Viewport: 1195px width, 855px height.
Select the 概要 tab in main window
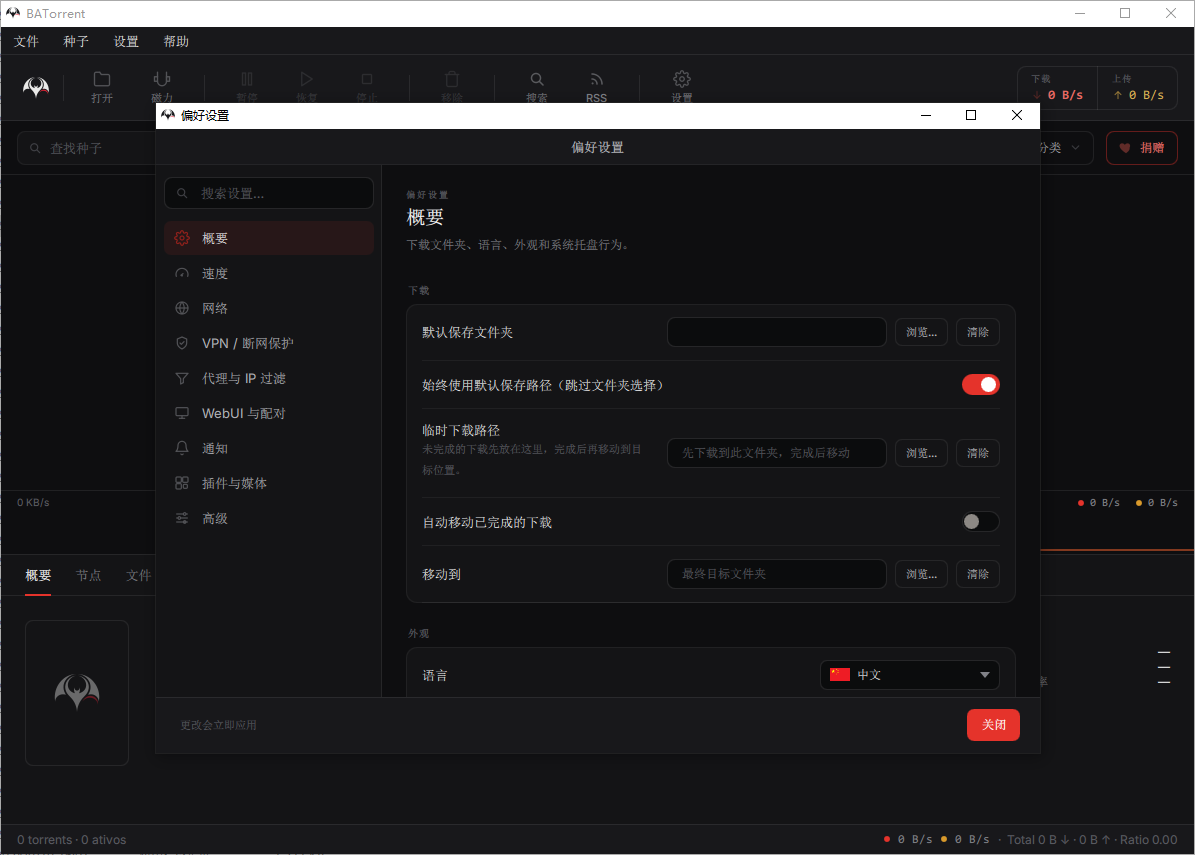coord(38,575)
